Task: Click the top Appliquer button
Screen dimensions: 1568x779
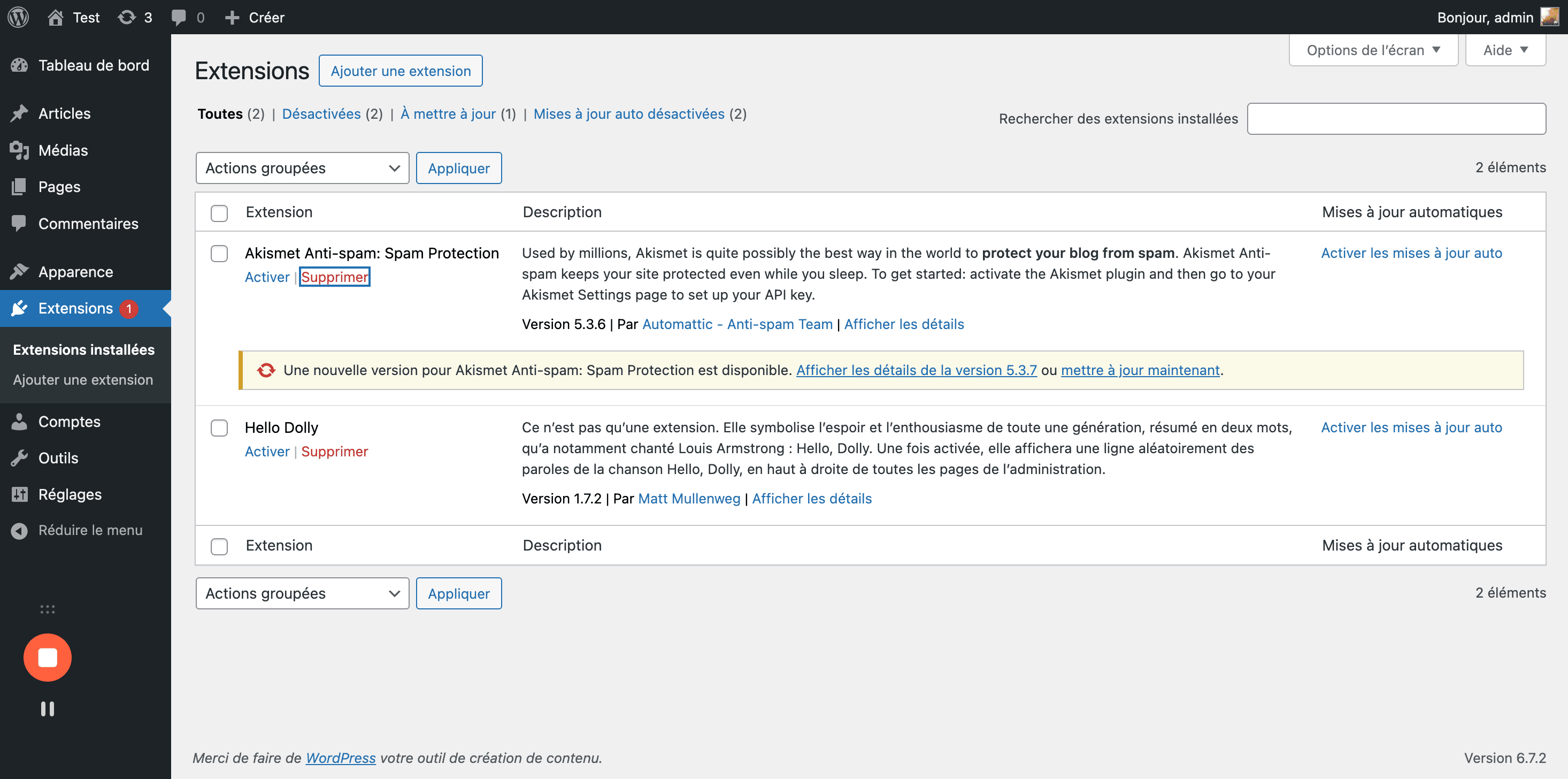Action: (x=459, y=168)
